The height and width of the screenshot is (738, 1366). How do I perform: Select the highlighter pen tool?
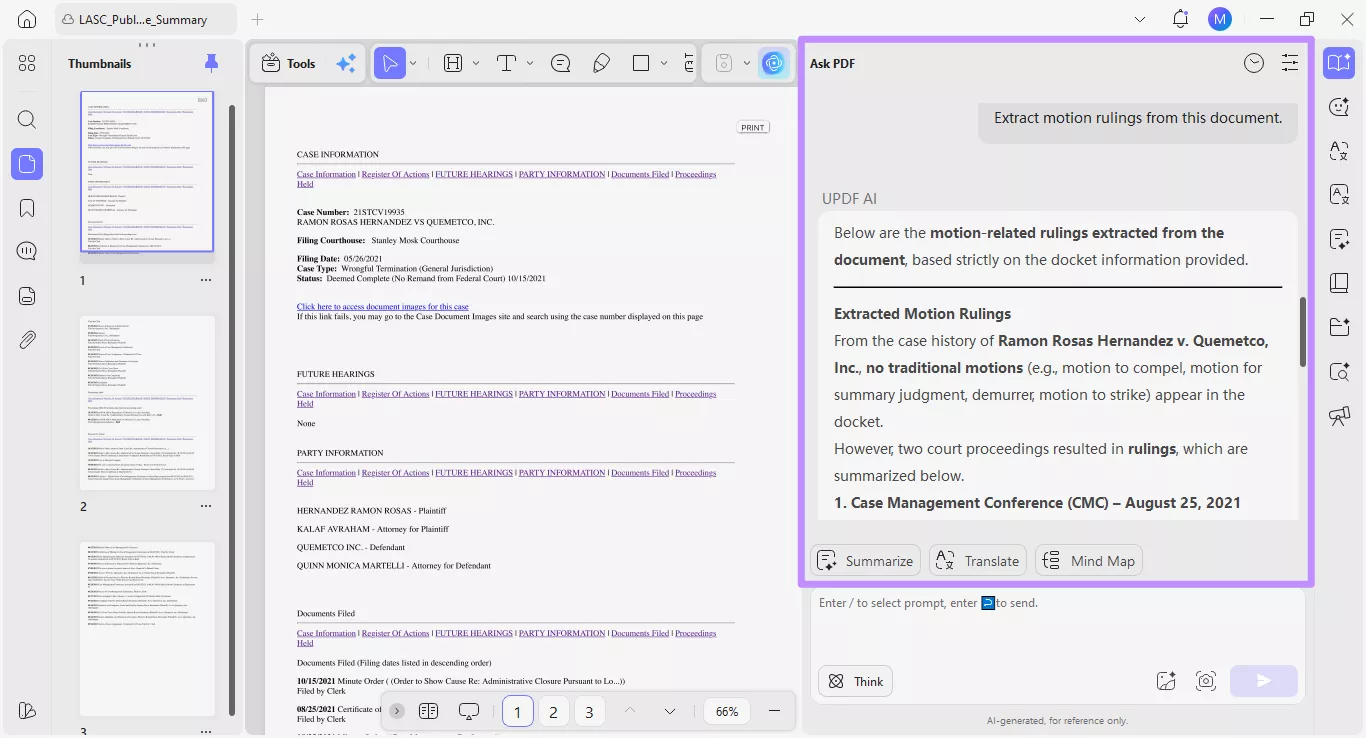tap(601, 63)
